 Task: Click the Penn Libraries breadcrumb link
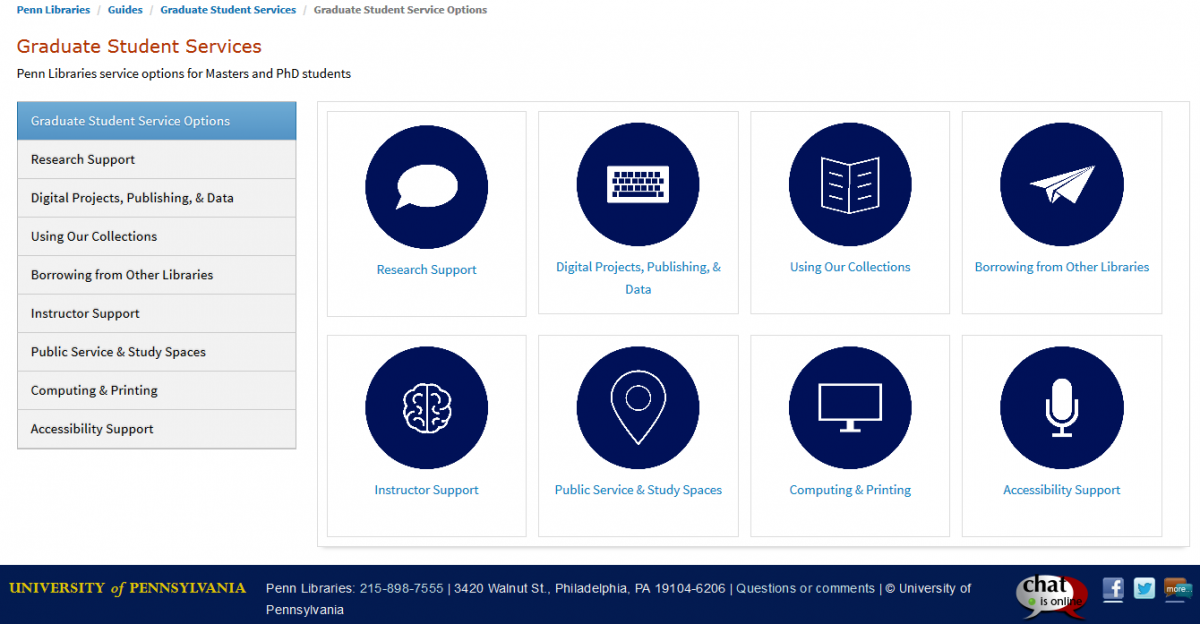pos(53,10)
